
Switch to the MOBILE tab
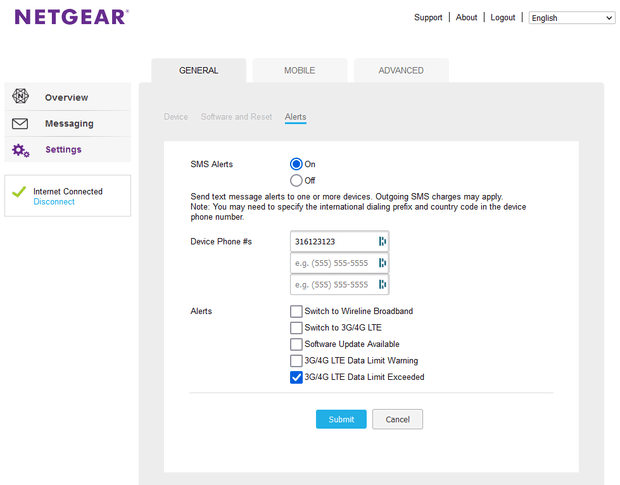click(x=300, y=70)
